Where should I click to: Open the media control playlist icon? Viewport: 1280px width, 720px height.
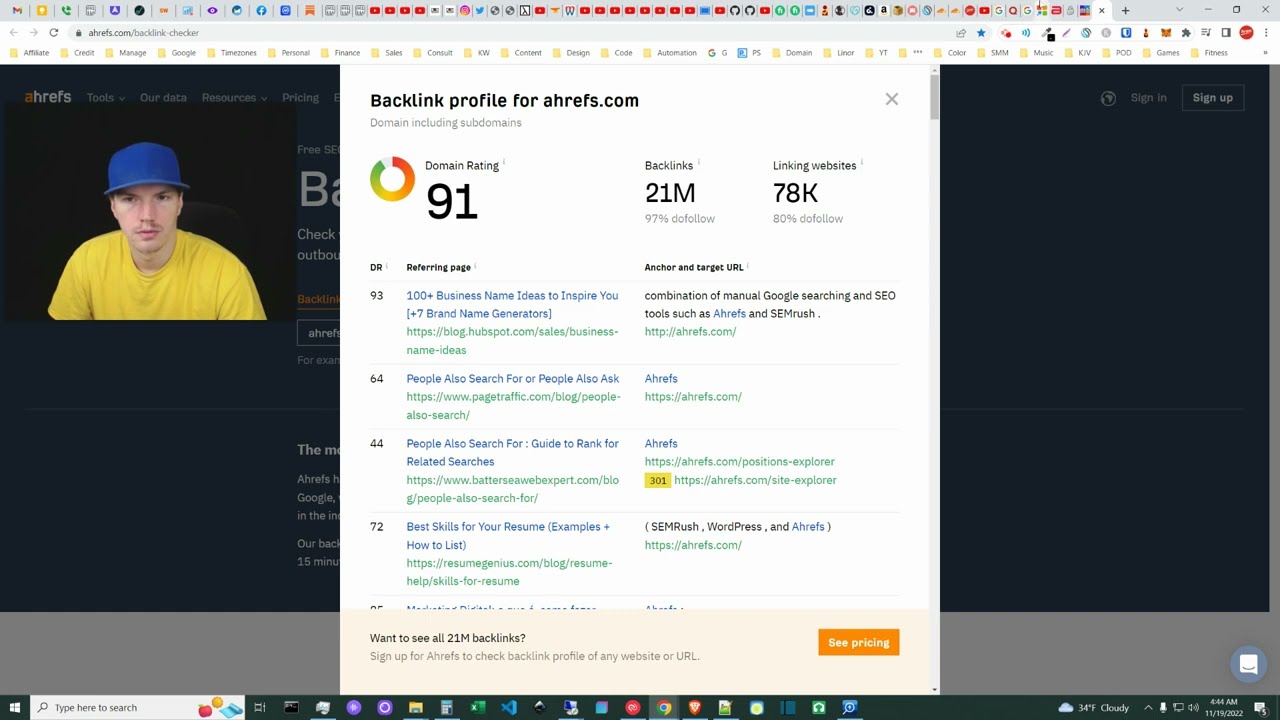click(1206, 33)
